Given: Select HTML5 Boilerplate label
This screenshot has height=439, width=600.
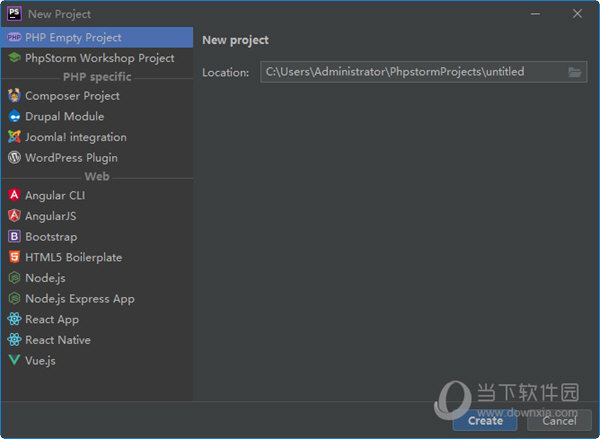Looking at the screenshot, I should (74, 257).
